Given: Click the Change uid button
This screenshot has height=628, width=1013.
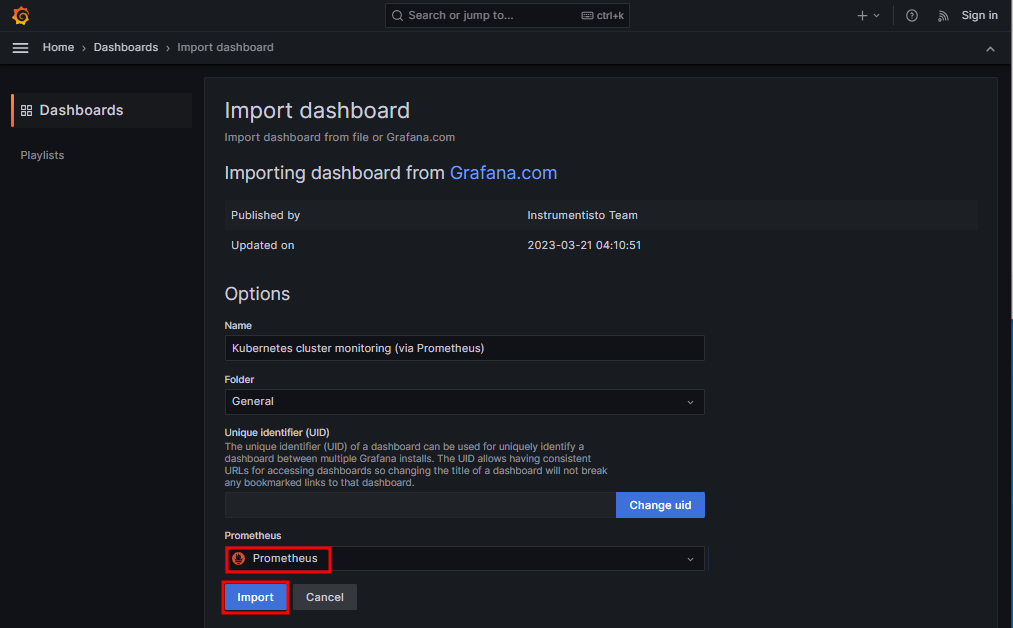Looking at the screenshot, I should coord(660,505).
